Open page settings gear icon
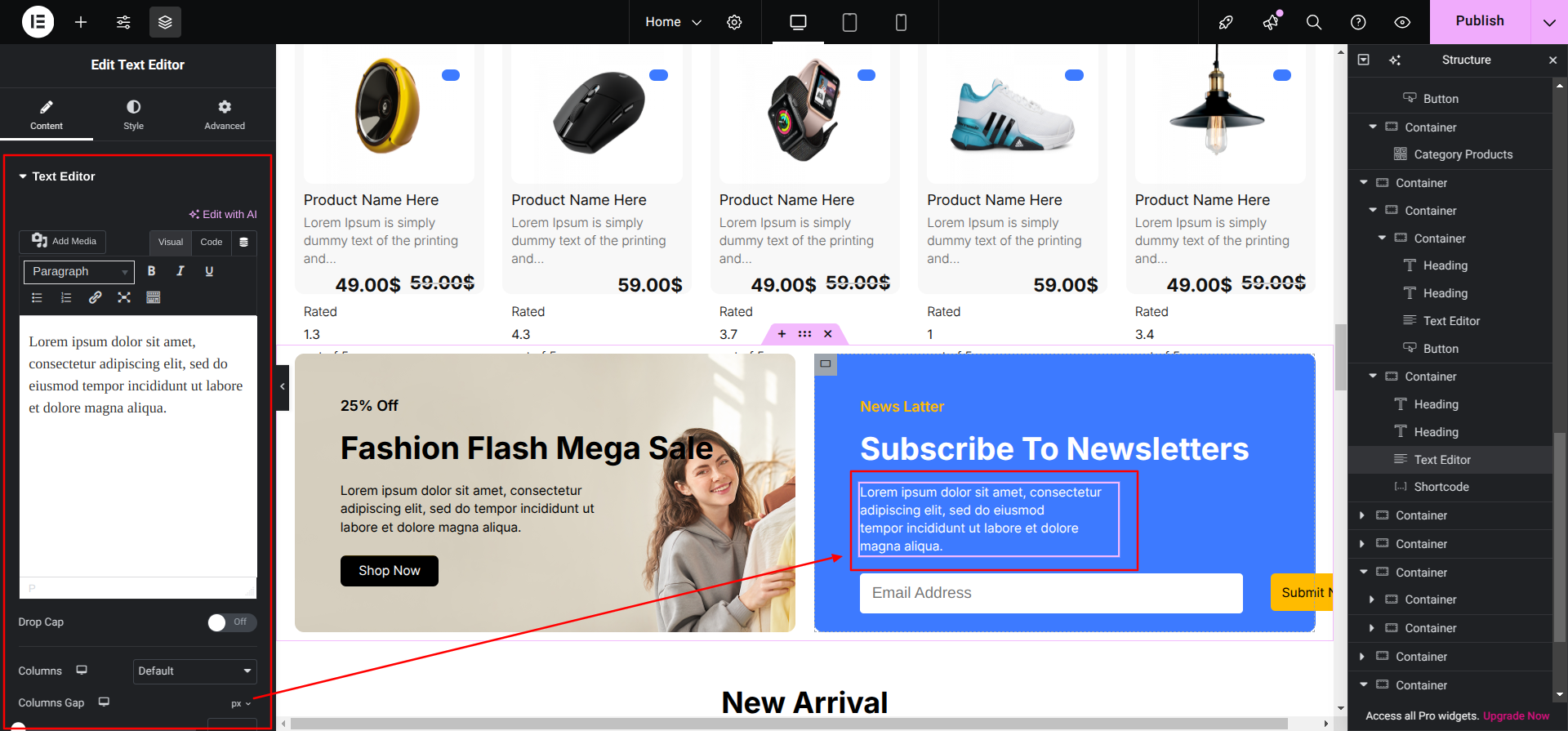The image size is (1568, 731). 734,22
